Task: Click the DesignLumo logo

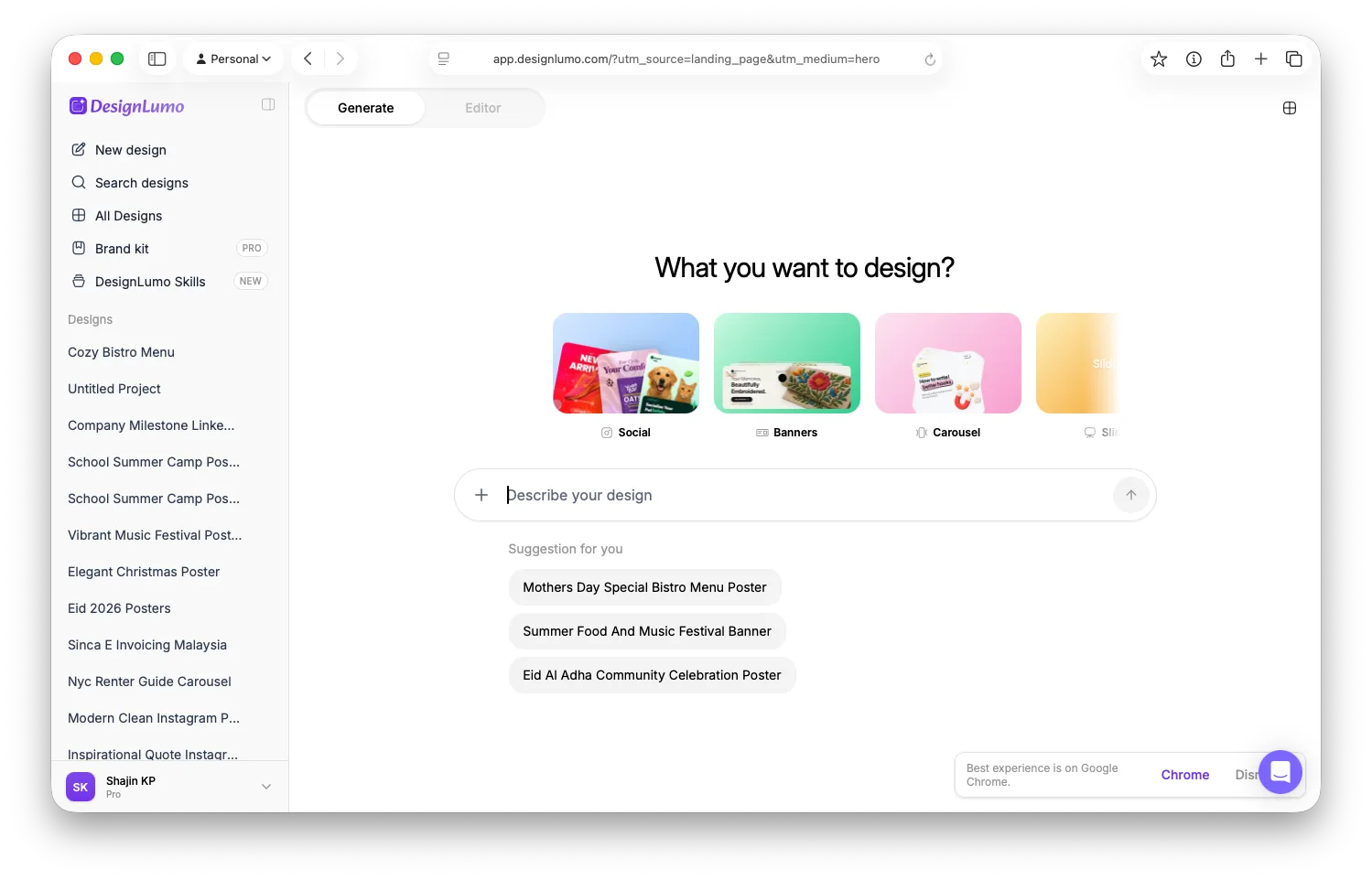Action: tap(127, 106)
